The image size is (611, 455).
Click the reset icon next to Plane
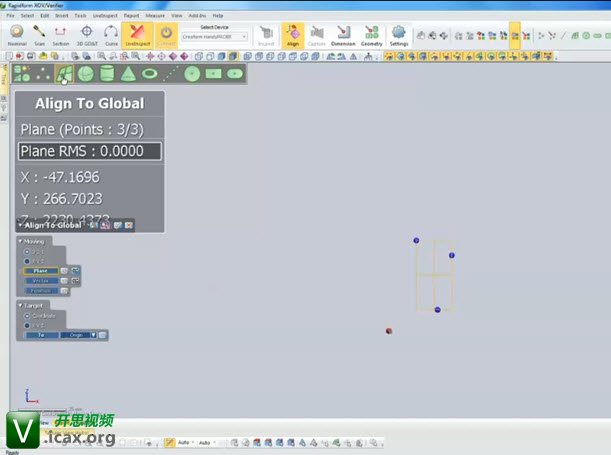point(64,271)
